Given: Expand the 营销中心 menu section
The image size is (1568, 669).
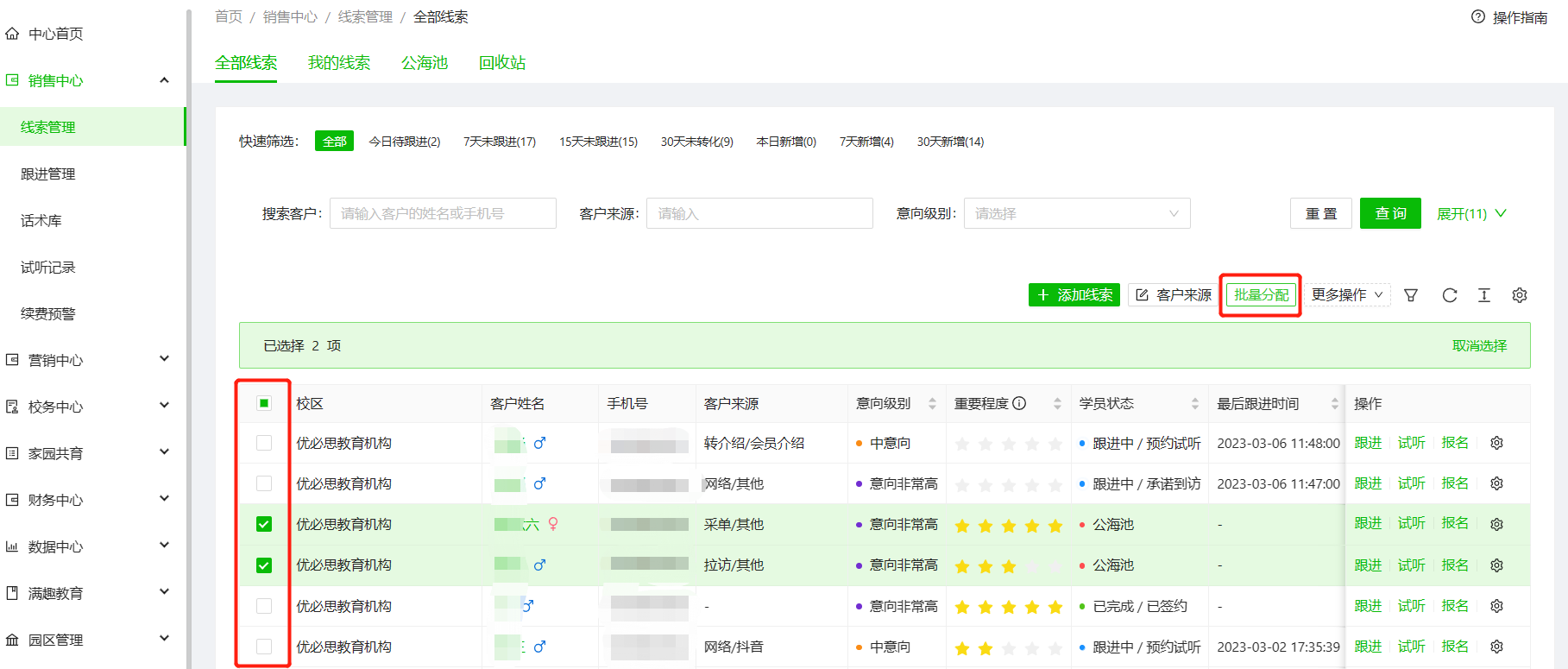Looking at the screenshot, I should (164, 359).
